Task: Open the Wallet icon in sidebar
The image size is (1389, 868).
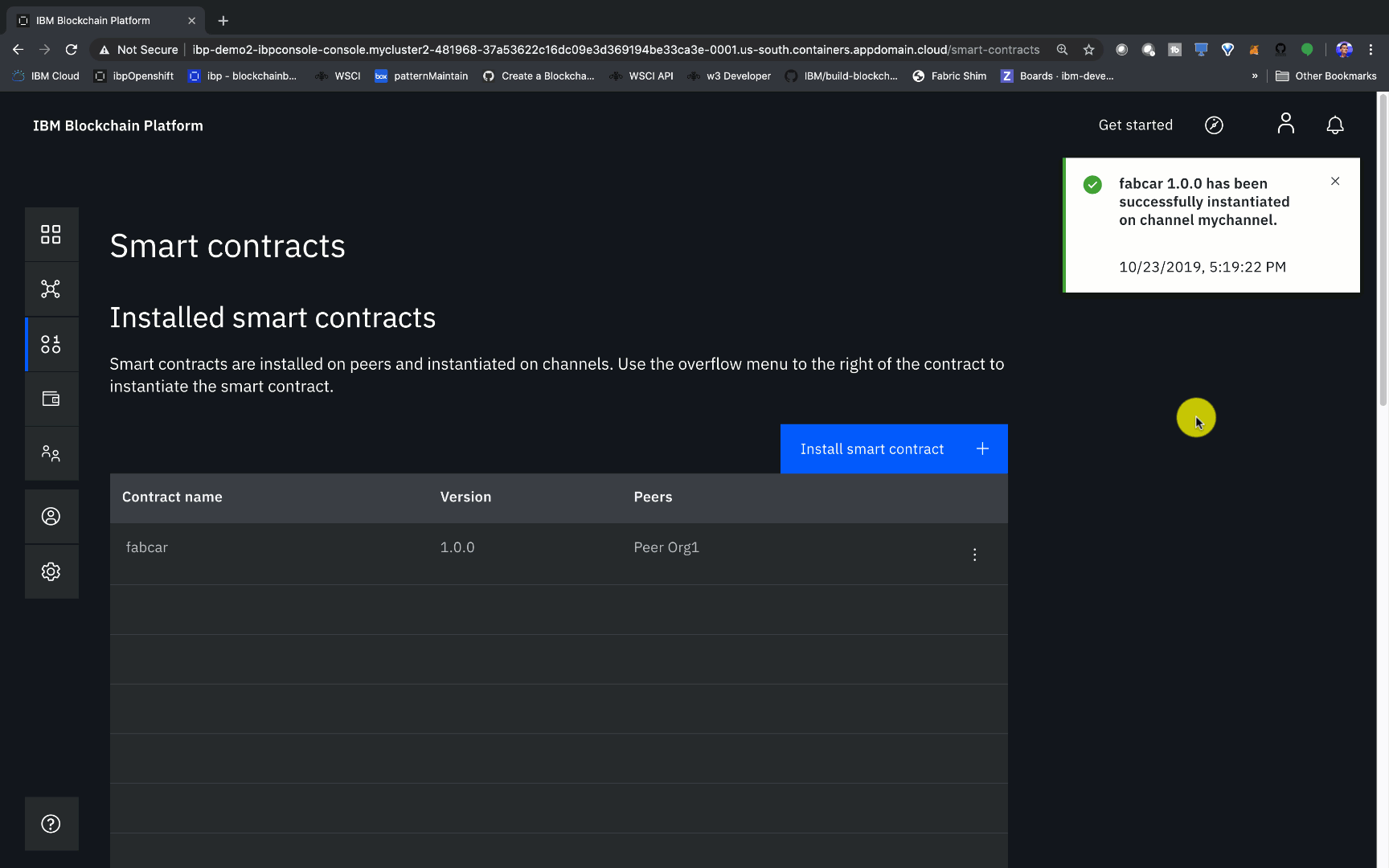Action: pos(51,399)
